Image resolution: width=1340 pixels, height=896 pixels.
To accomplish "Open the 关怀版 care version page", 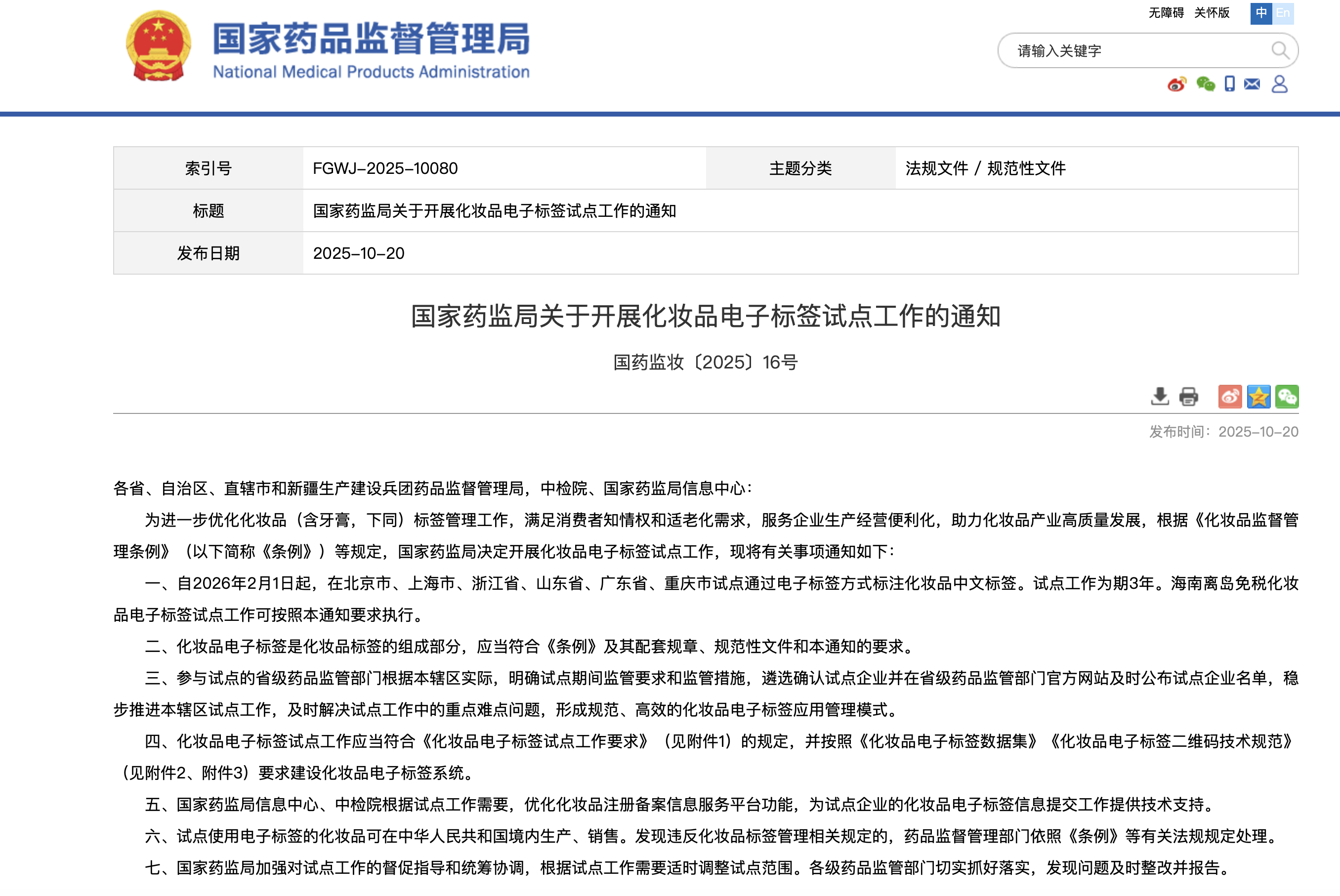I will click(1211, 12).
